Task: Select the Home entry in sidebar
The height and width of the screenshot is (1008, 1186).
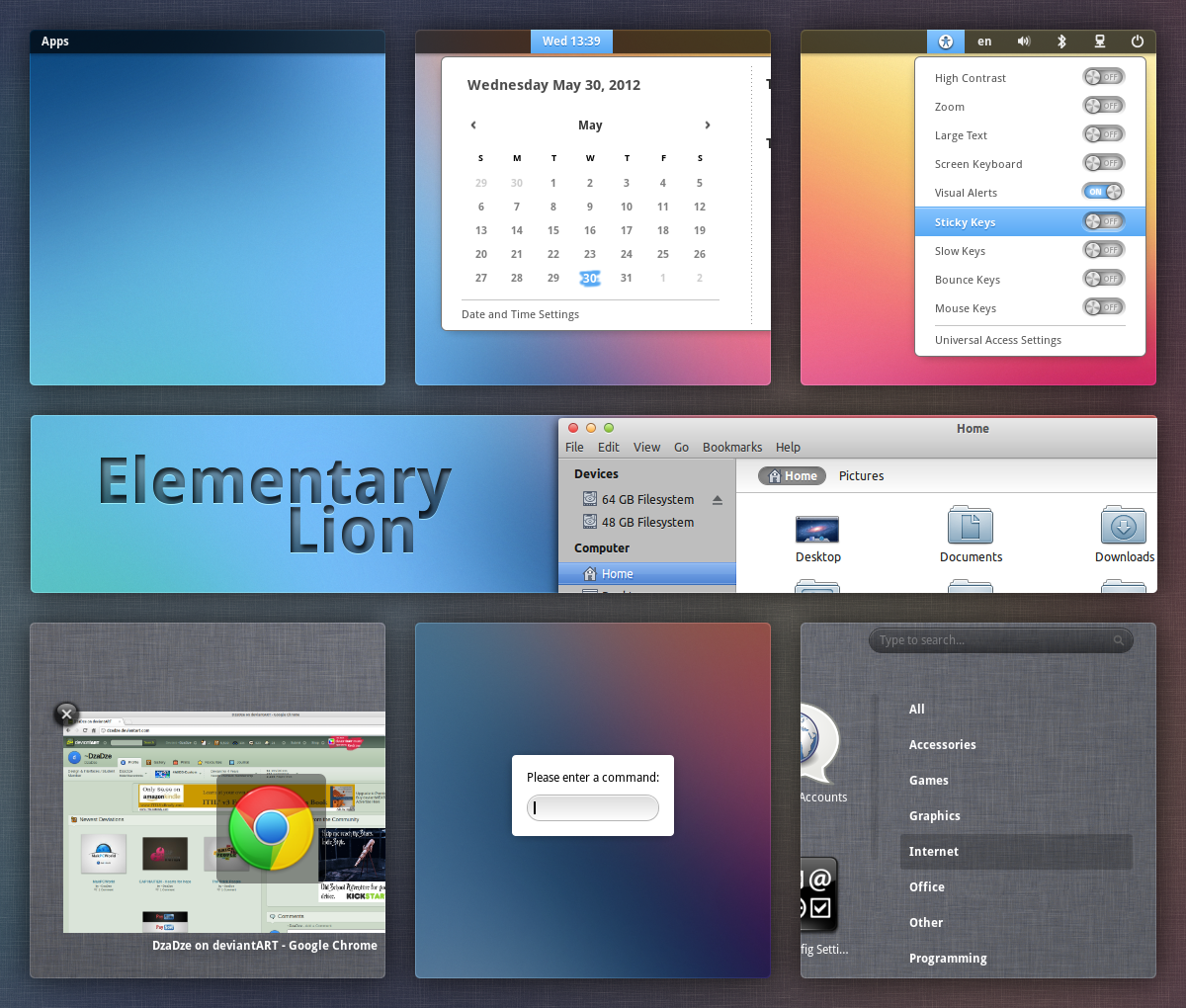Action: click(x=647, y=574)
